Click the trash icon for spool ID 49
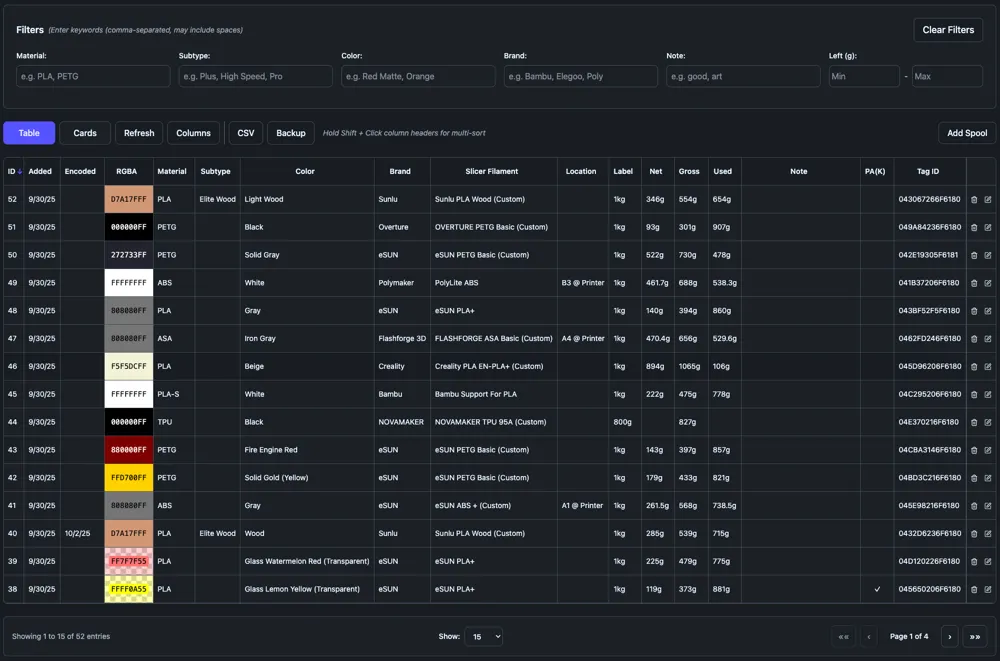The height and width of the screenshot is (661, 1000). (x=974, y=283)
